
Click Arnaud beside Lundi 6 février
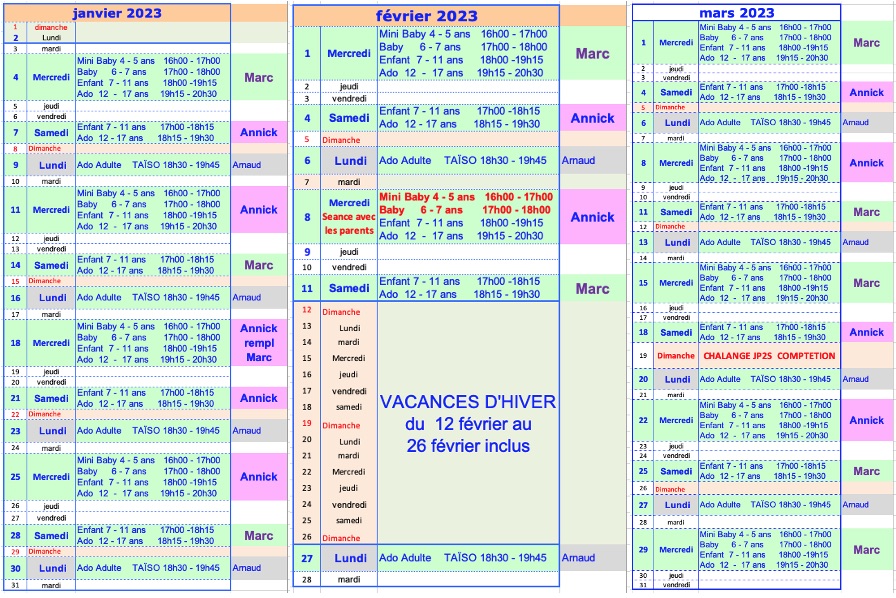578,160
